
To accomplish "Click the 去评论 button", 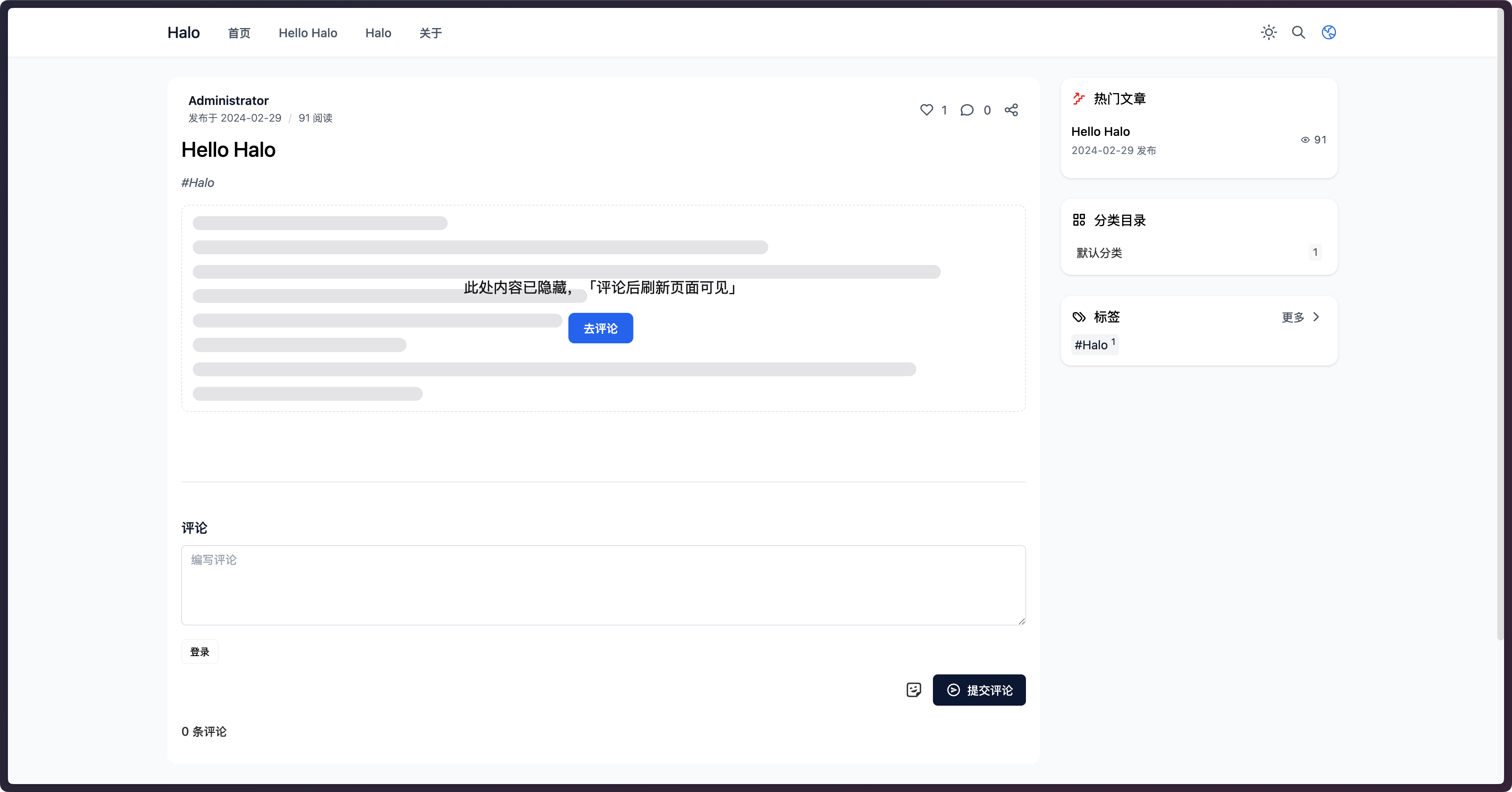I will pyautogui.click(x=600, y=328).
